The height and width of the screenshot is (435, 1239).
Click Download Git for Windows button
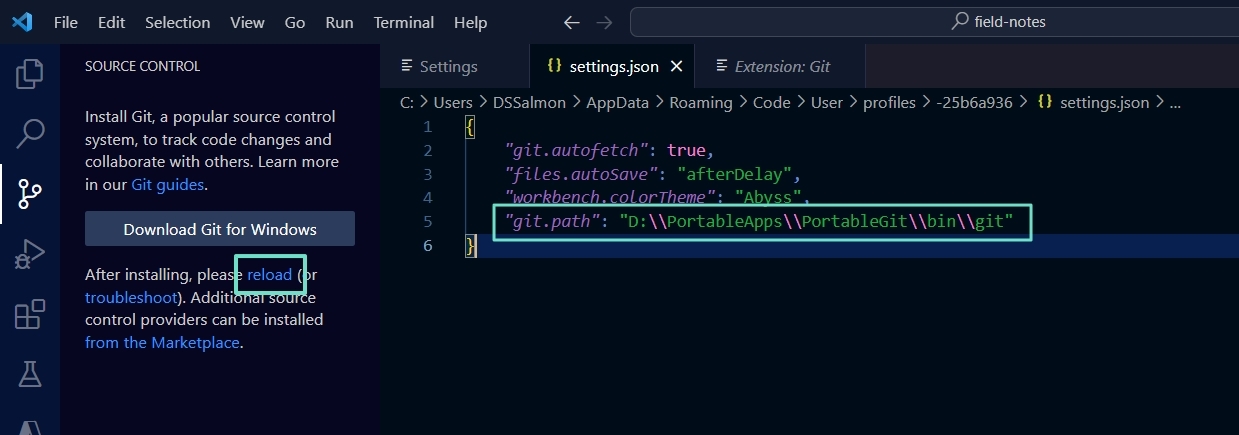click(220, 229)
